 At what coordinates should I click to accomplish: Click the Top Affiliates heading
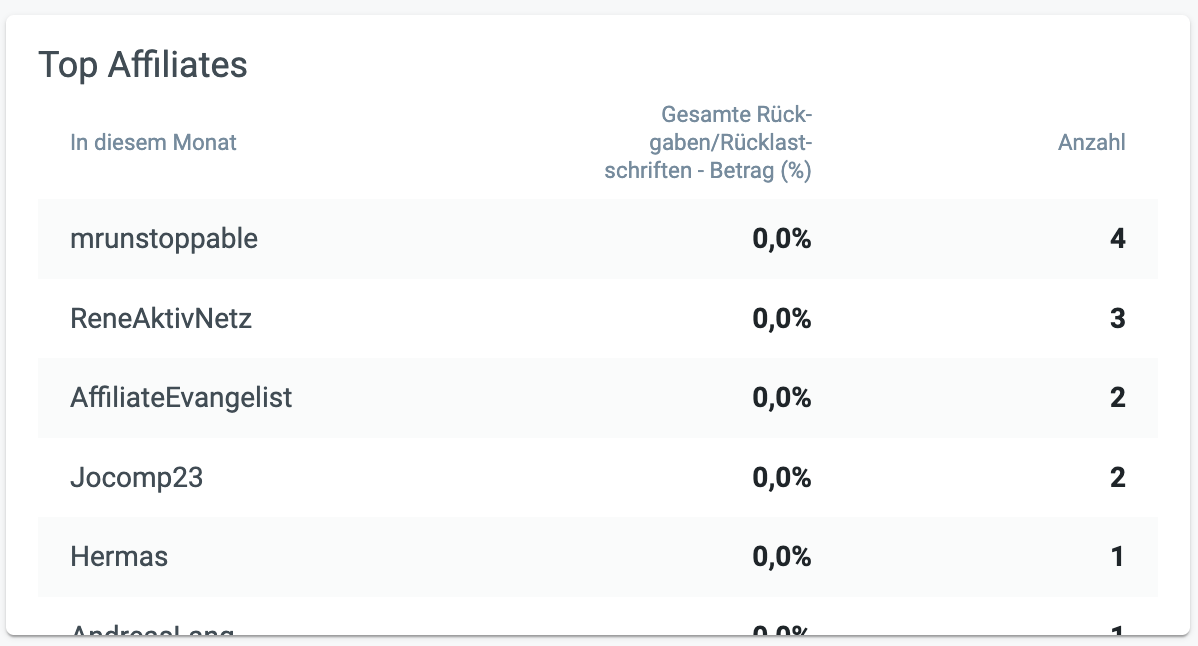[x=143, y=65]
